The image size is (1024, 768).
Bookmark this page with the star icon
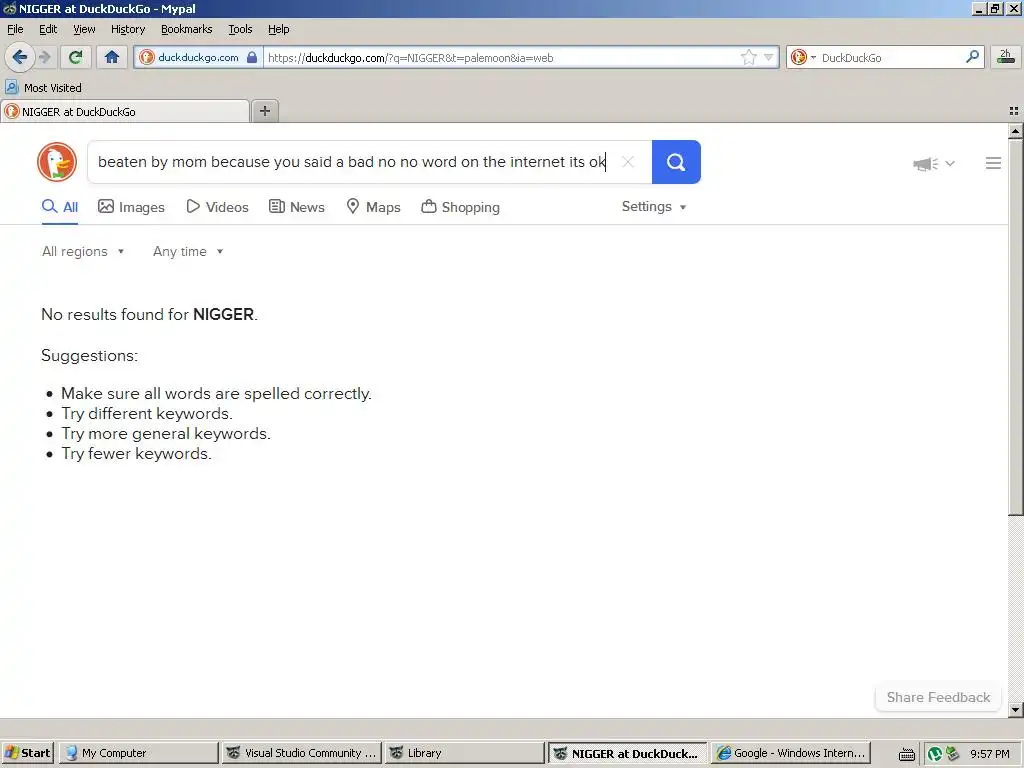click(748, 57)
